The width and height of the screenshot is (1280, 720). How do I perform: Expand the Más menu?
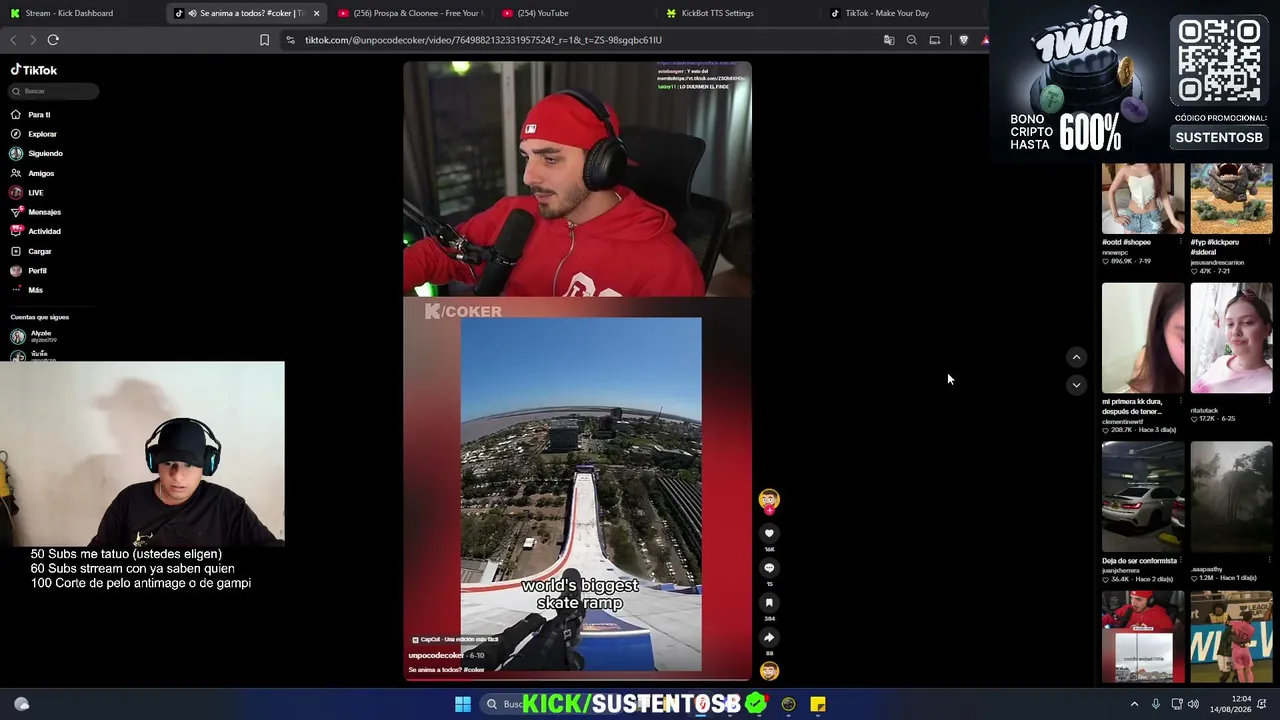[x=35, y=290]
